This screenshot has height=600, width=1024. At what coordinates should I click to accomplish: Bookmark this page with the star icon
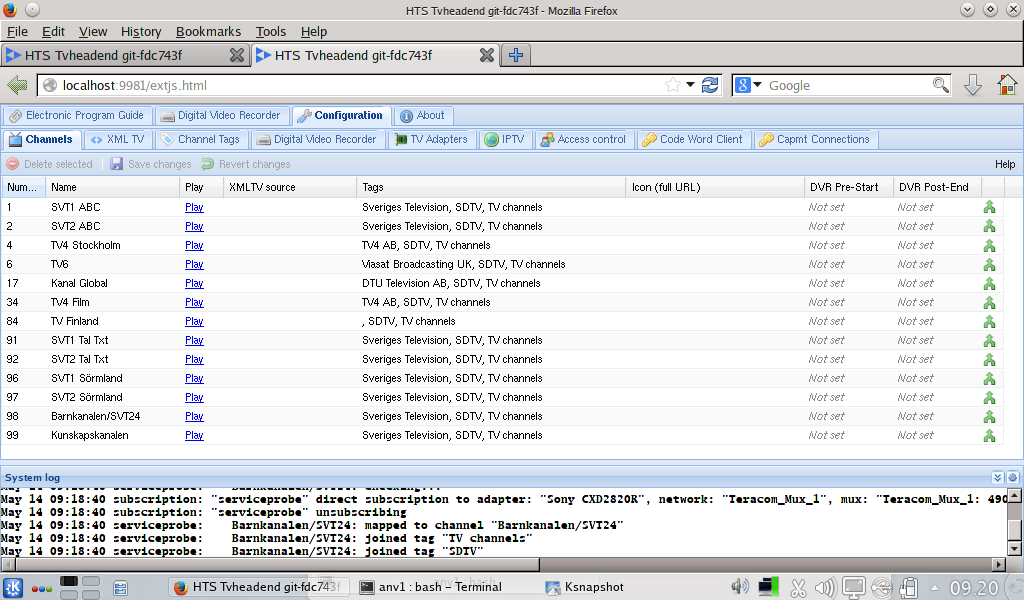pyautogui.click(x=672, y=85)
